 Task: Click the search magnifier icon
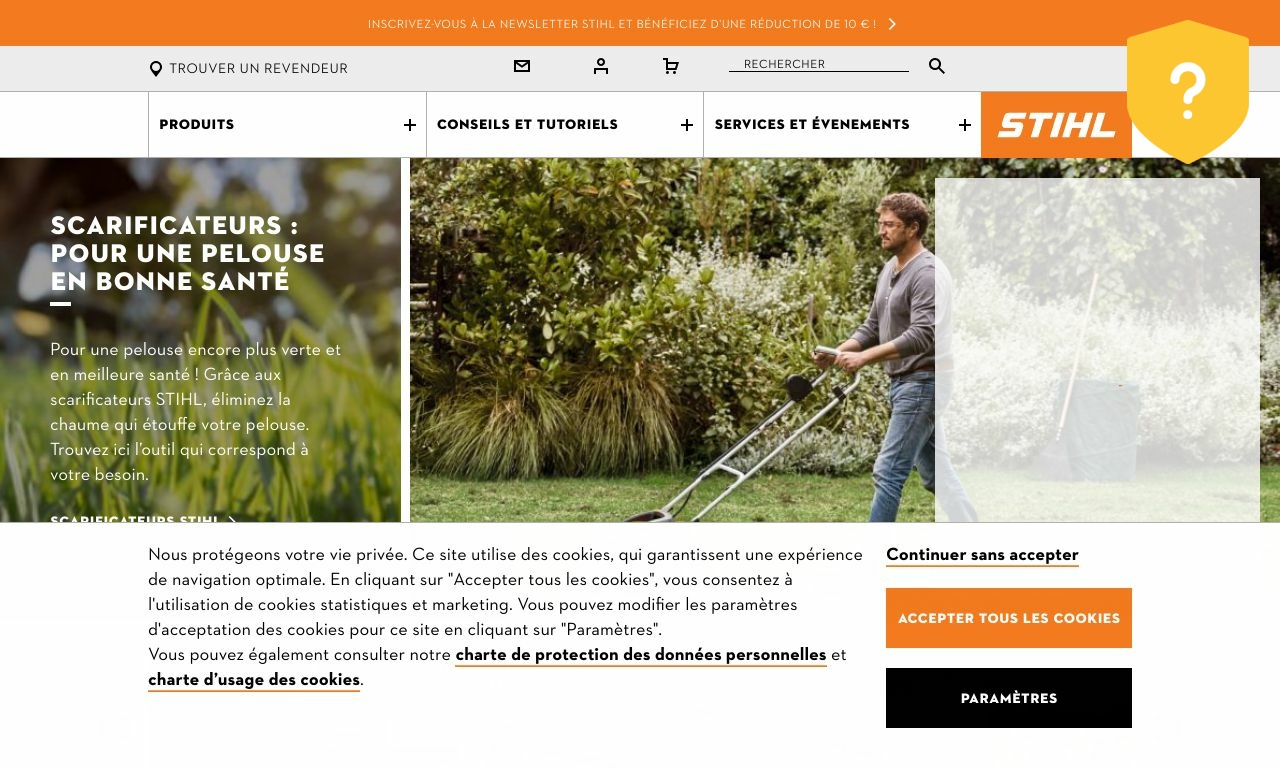pos(937,66)
